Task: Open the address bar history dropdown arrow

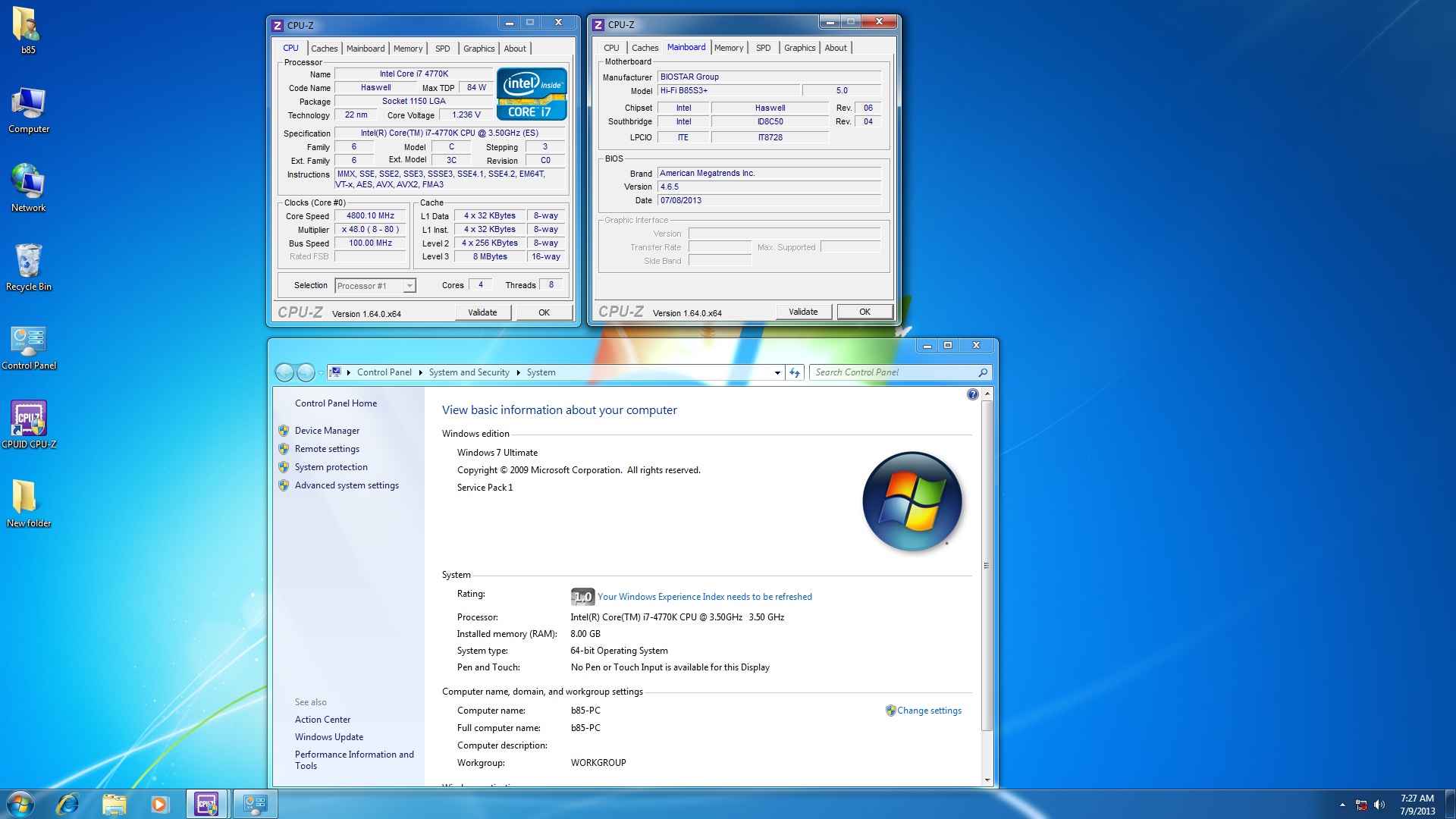Action: pyautogui.click(x=777, y=372)
